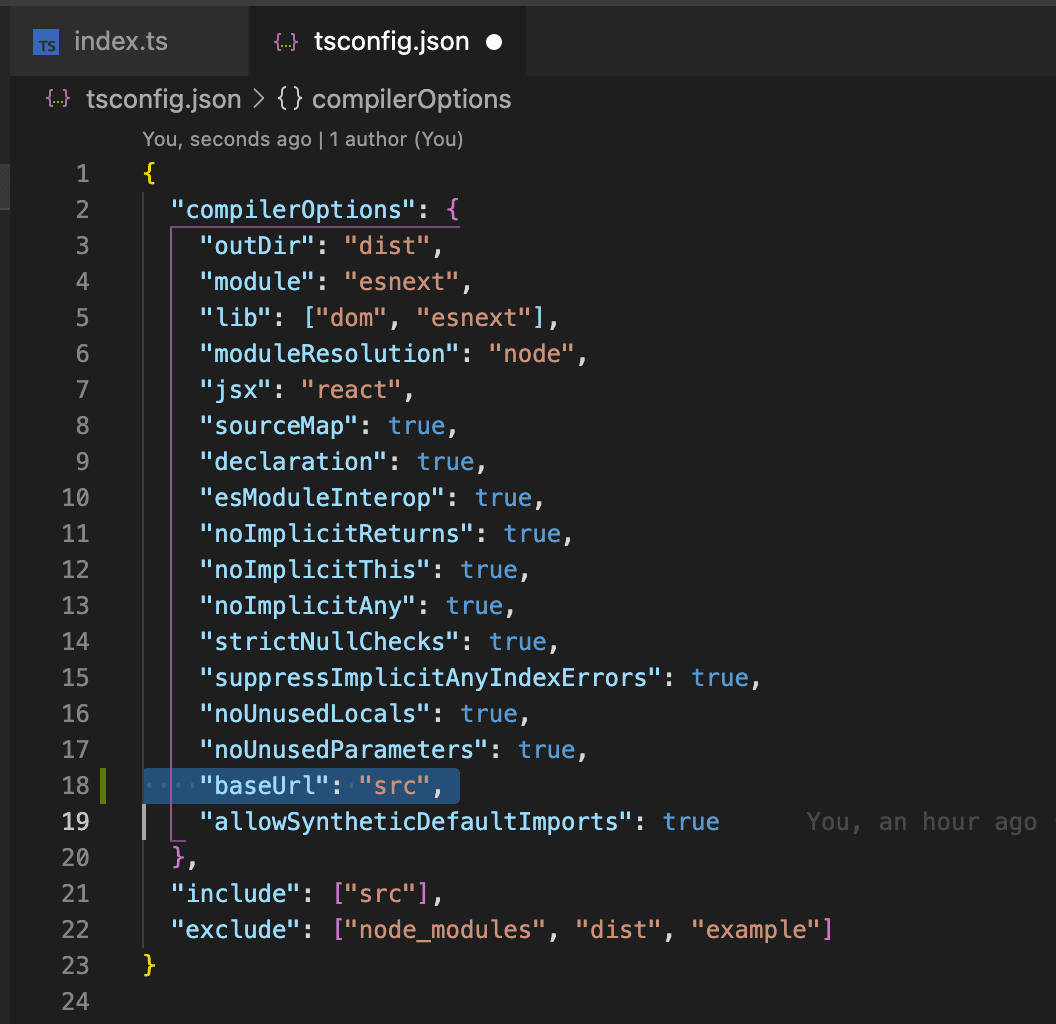Click the JSON braces icon on tsconfig.json tab
This screenshot has width=1056, height=1024.
pyautogui.click(x=286, y=43)
